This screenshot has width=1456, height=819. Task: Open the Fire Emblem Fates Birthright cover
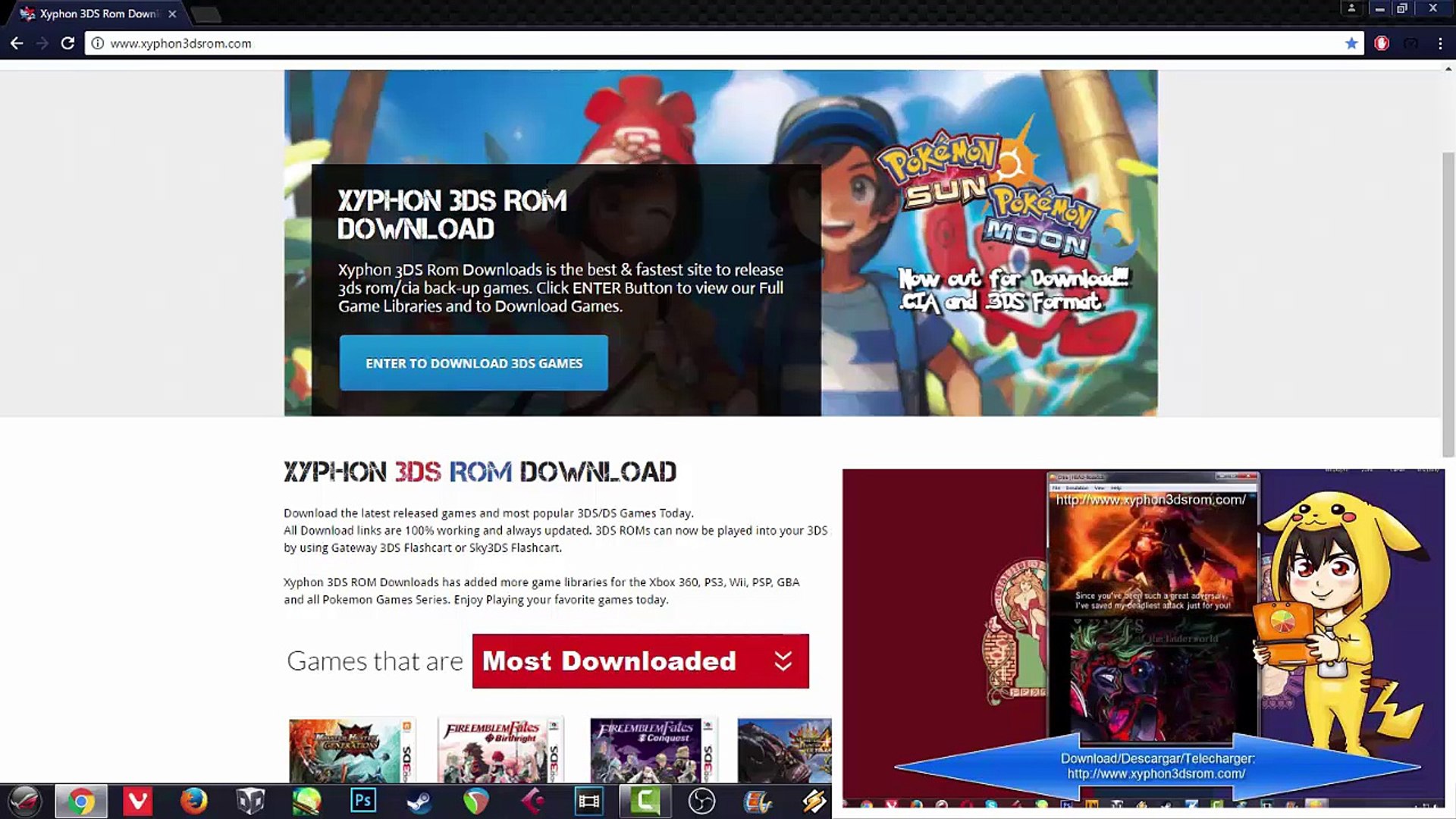[500, 750]
